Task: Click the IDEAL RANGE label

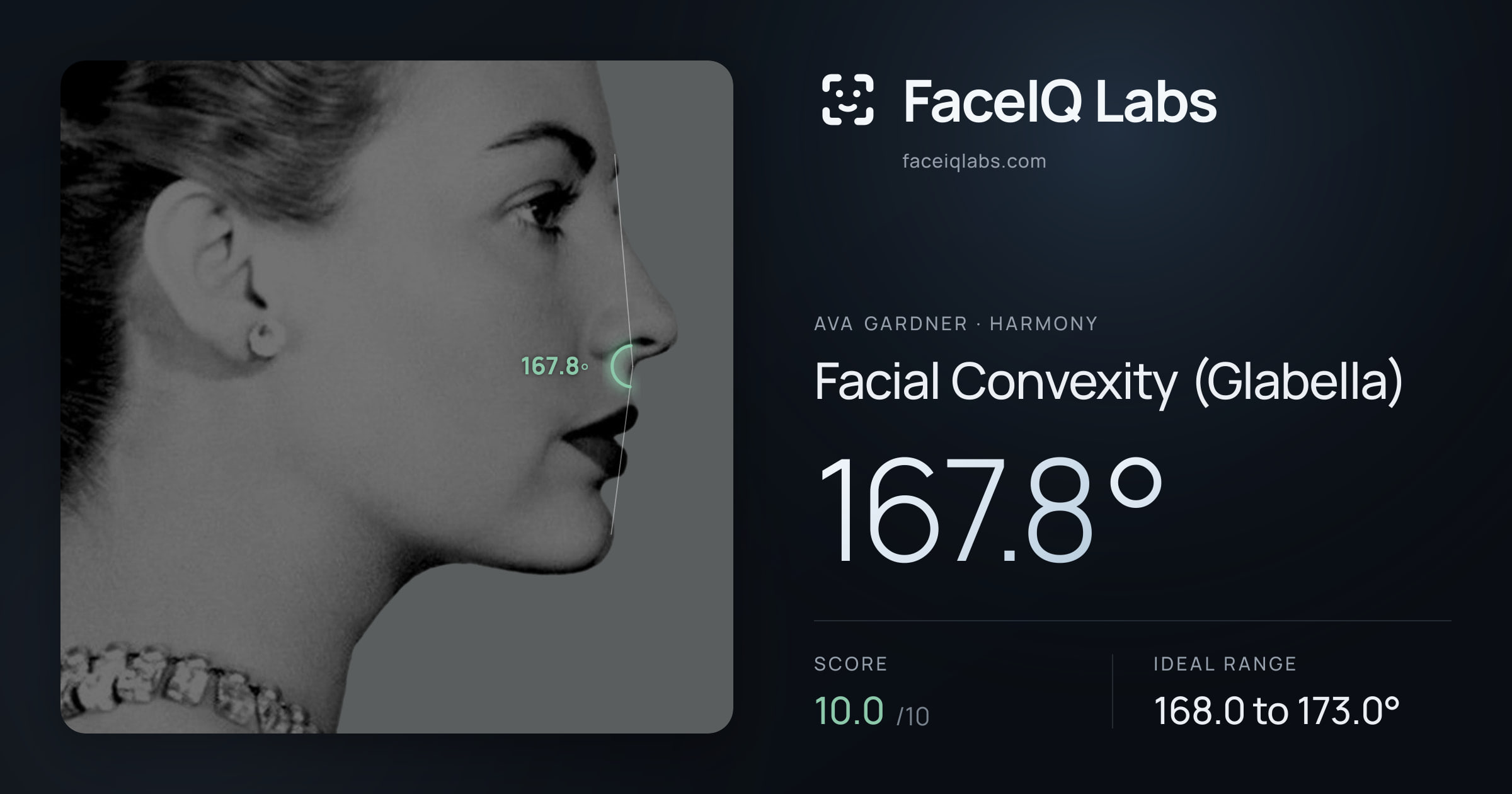Action: [1225, 664]
